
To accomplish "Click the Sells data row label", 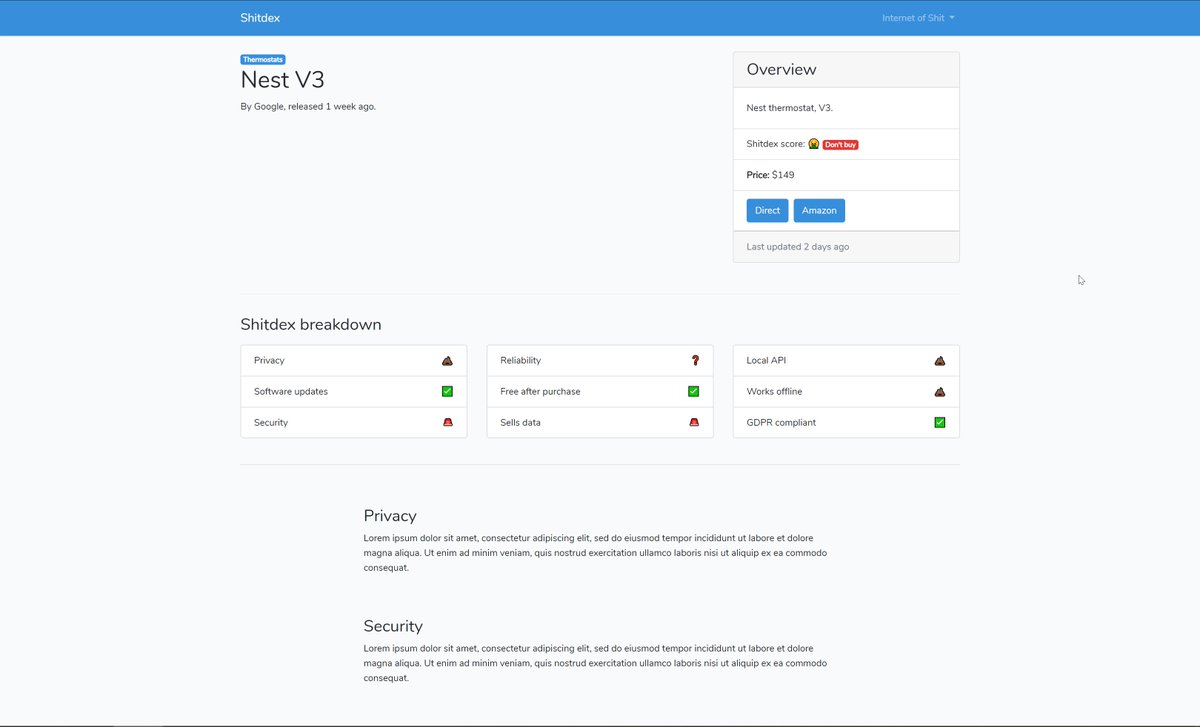I will click(x=520, y=422).
